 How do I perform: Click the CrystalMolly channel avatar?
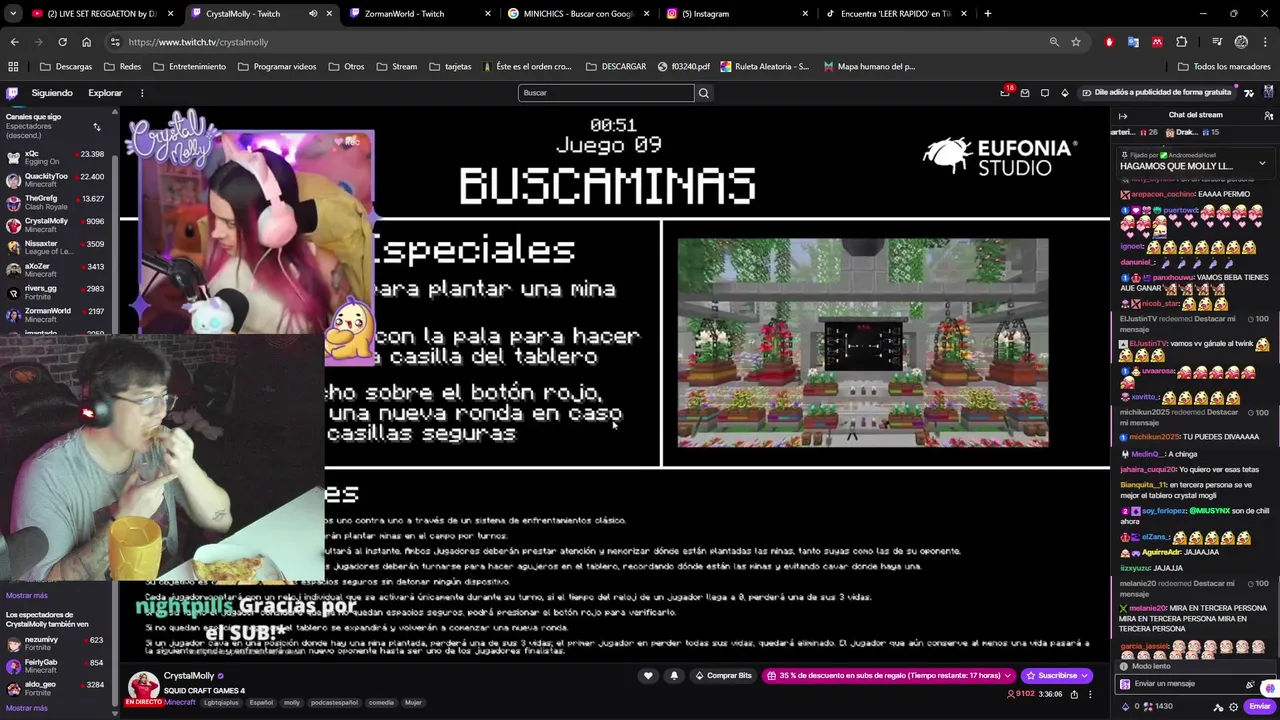tap(144, 686)
